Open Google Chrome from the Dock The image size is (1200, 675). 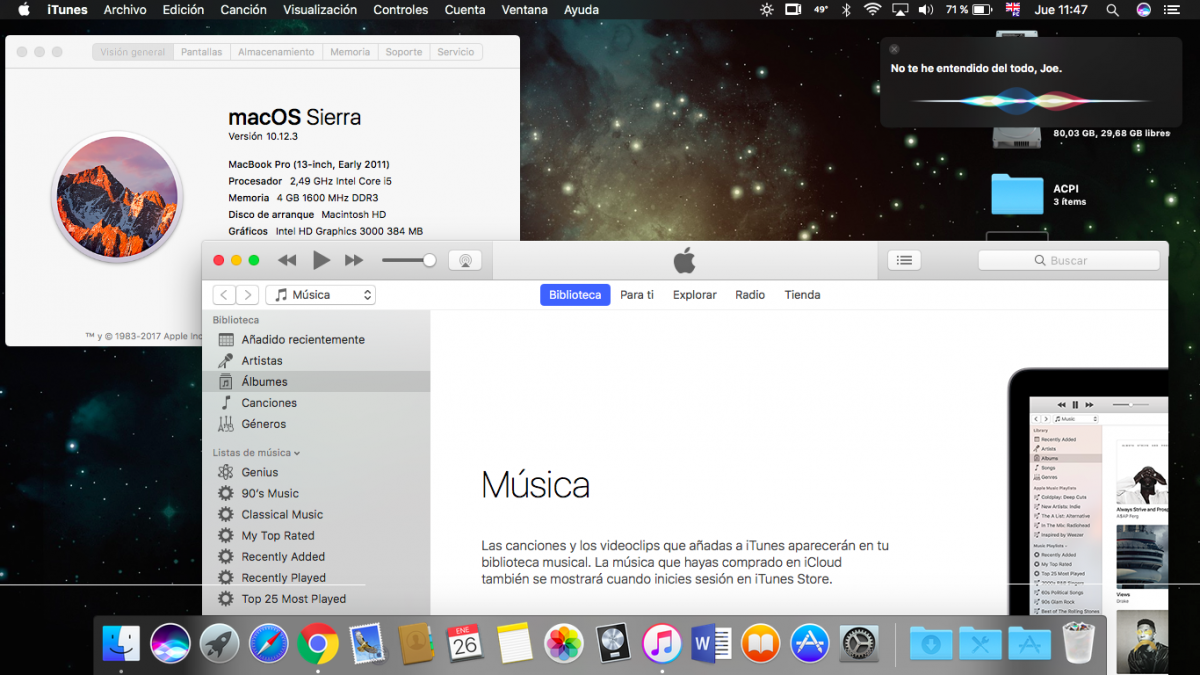pyautogui.click(x=318, y=644)
